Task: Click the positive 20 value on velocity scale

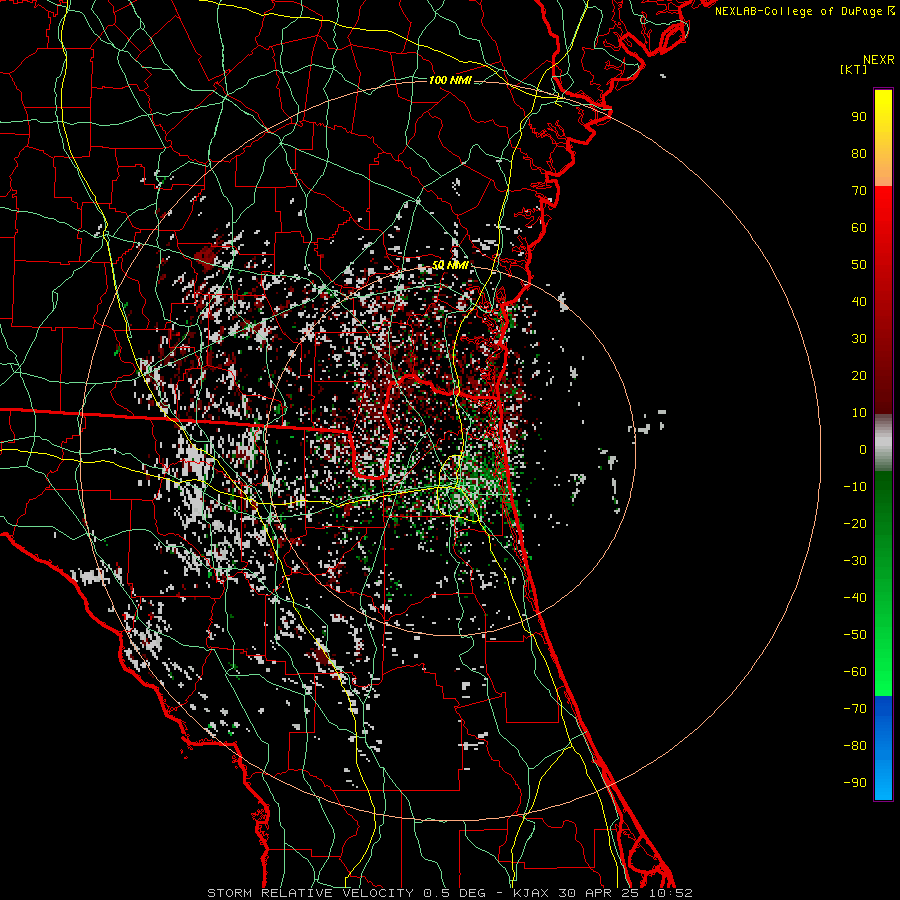Action: tap(859, 376)
